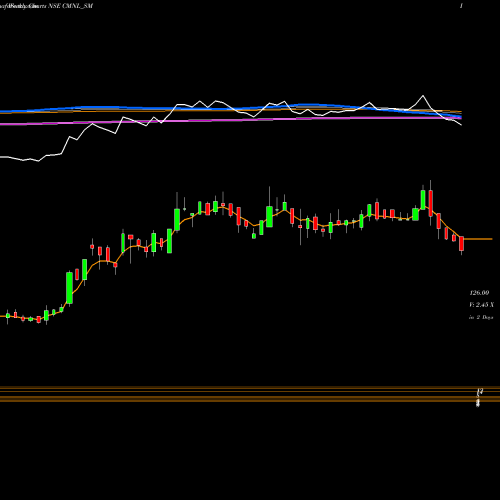This screenshot has width=500, height=500.
Task: Click the tallest green candle near chart peak
Action: [423, 199]
